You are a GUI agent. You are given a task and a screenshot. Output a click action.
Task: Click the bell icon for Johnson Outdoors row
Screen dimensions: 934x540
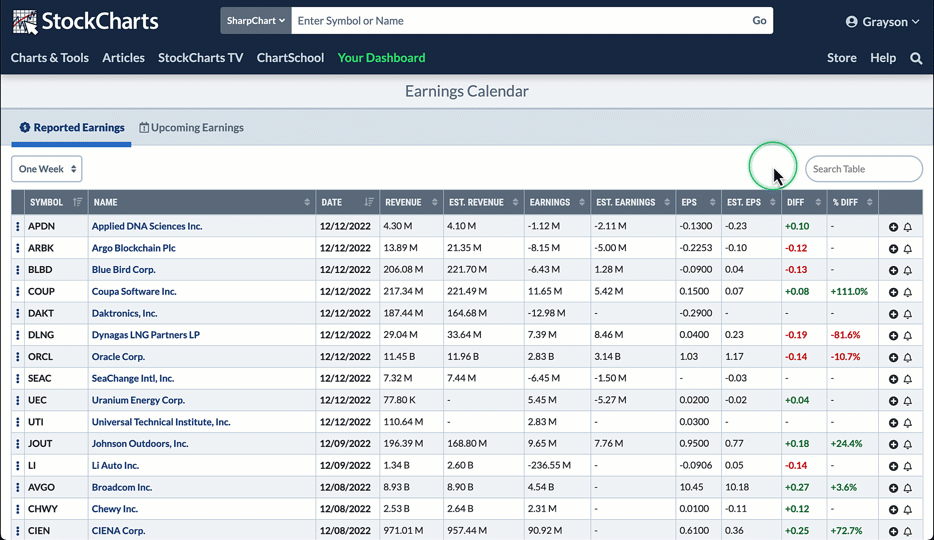pyautogui.click(x=908, y=445)
